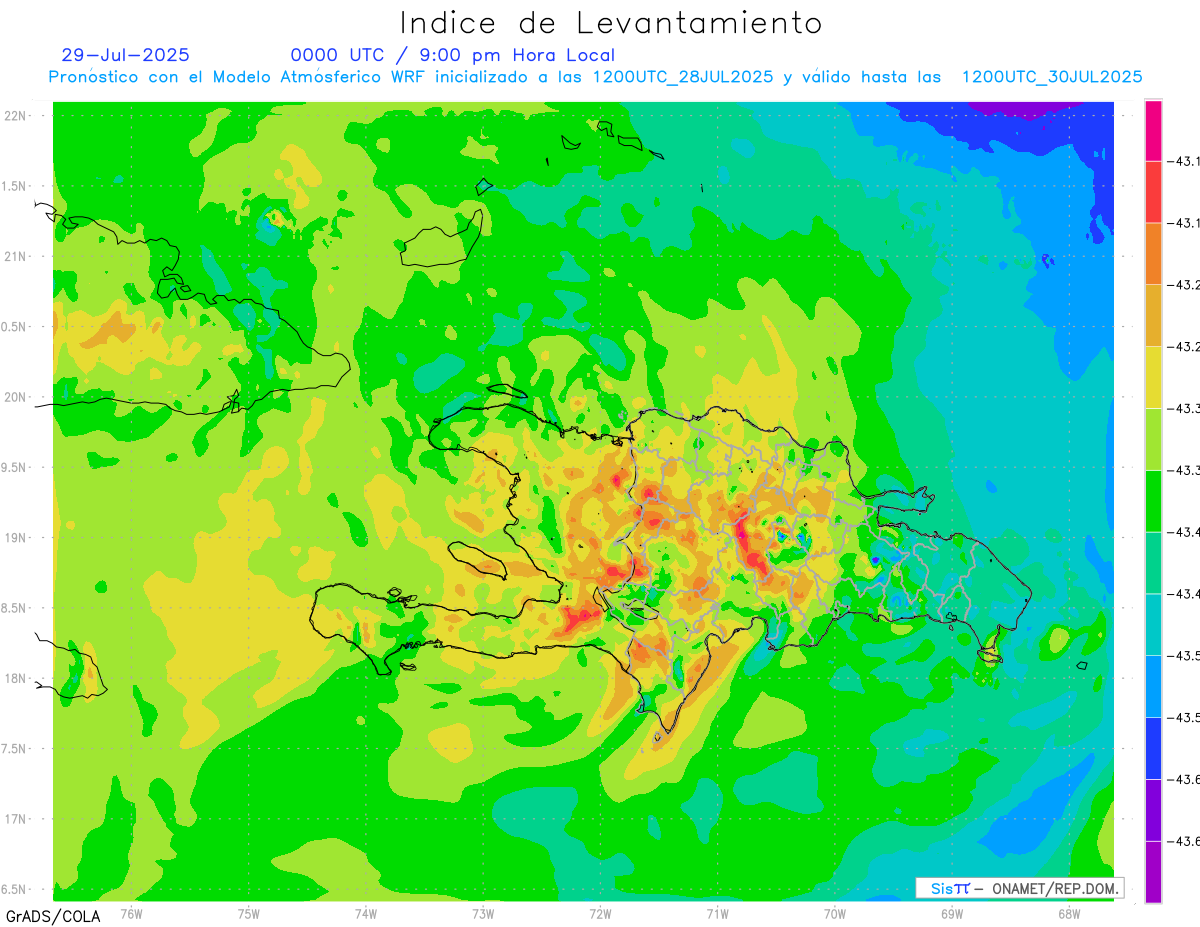Click the '76W' longitude label

pos(131,913)
